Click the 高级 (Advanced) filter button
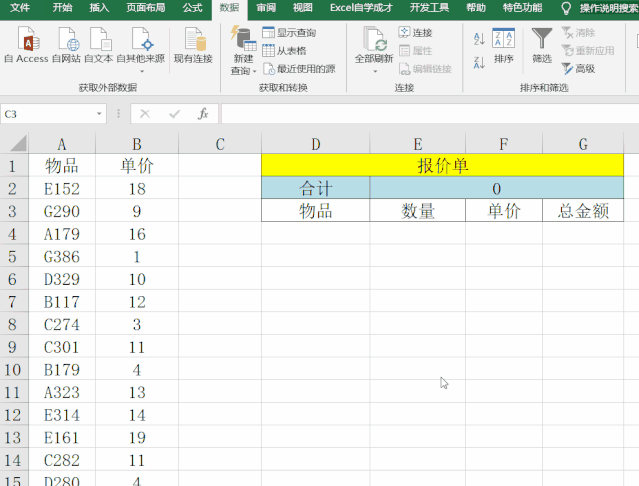This screenshot has height=486, width=639. click(579, 69)
